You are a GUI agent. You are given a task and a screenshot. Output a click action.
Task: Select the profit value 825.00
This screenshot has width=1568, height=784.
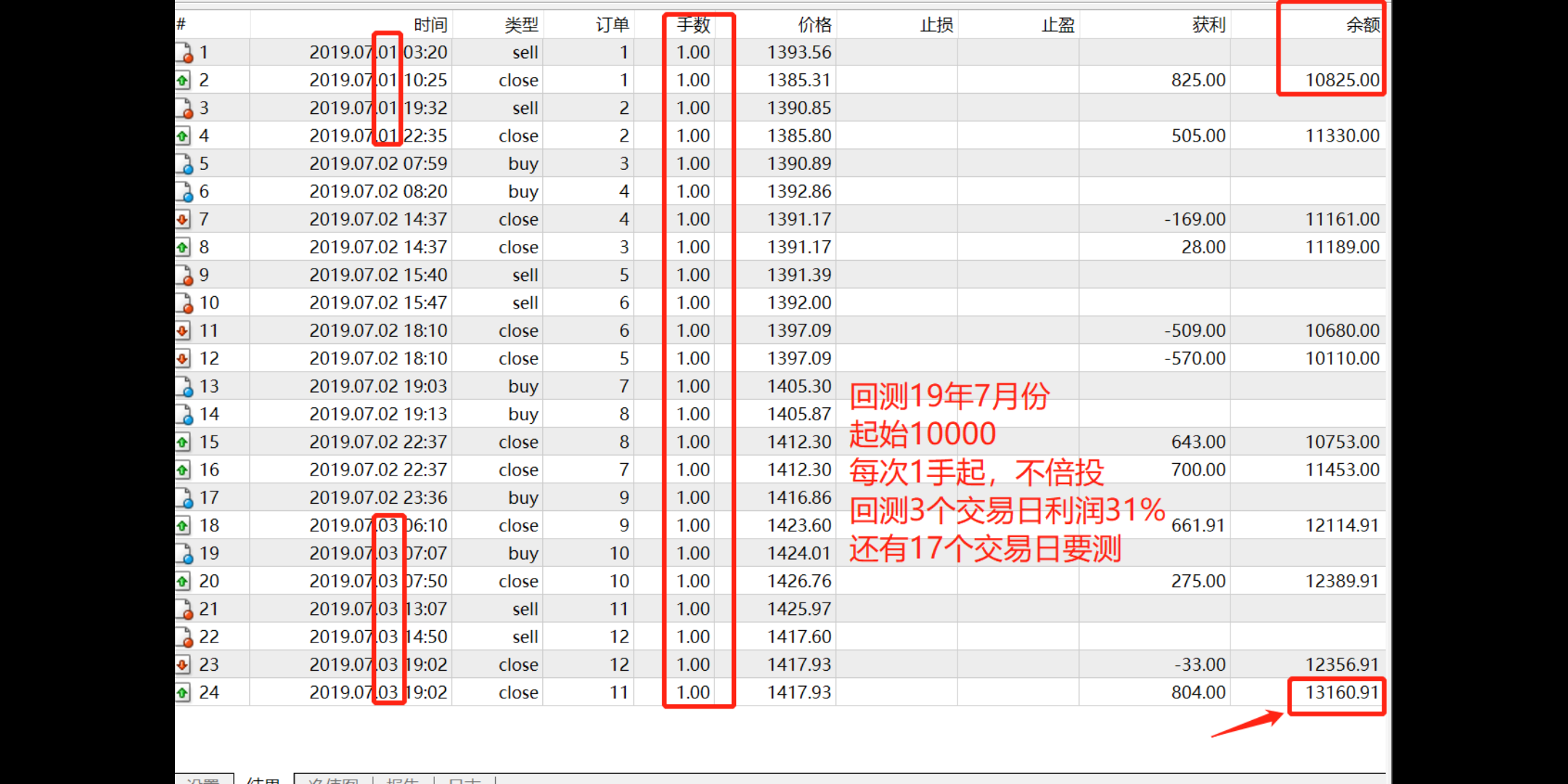(1199, 80)
